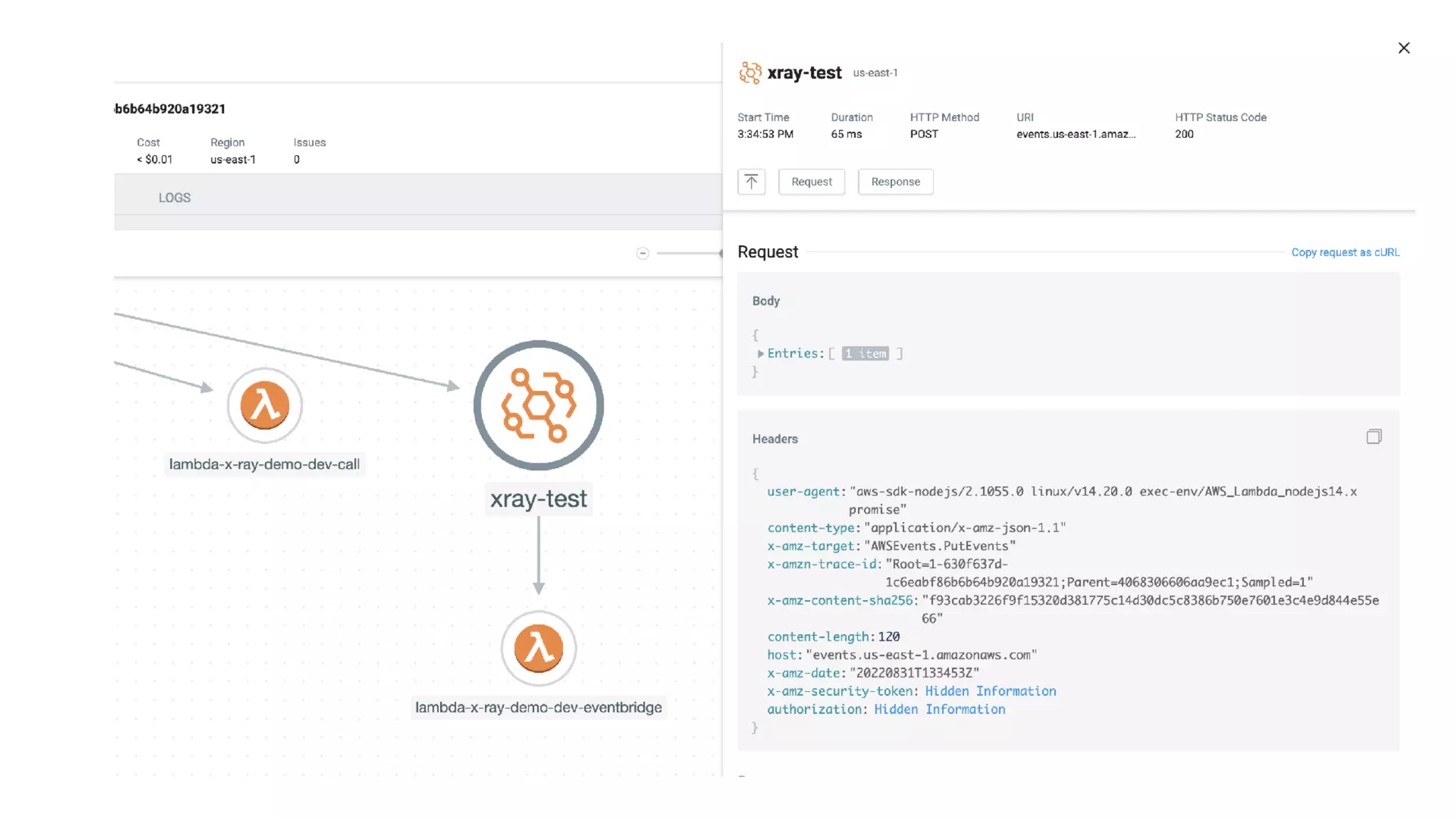Jump to the Response section
This screenshot has height=819, width=1456.
pos(895,181)
